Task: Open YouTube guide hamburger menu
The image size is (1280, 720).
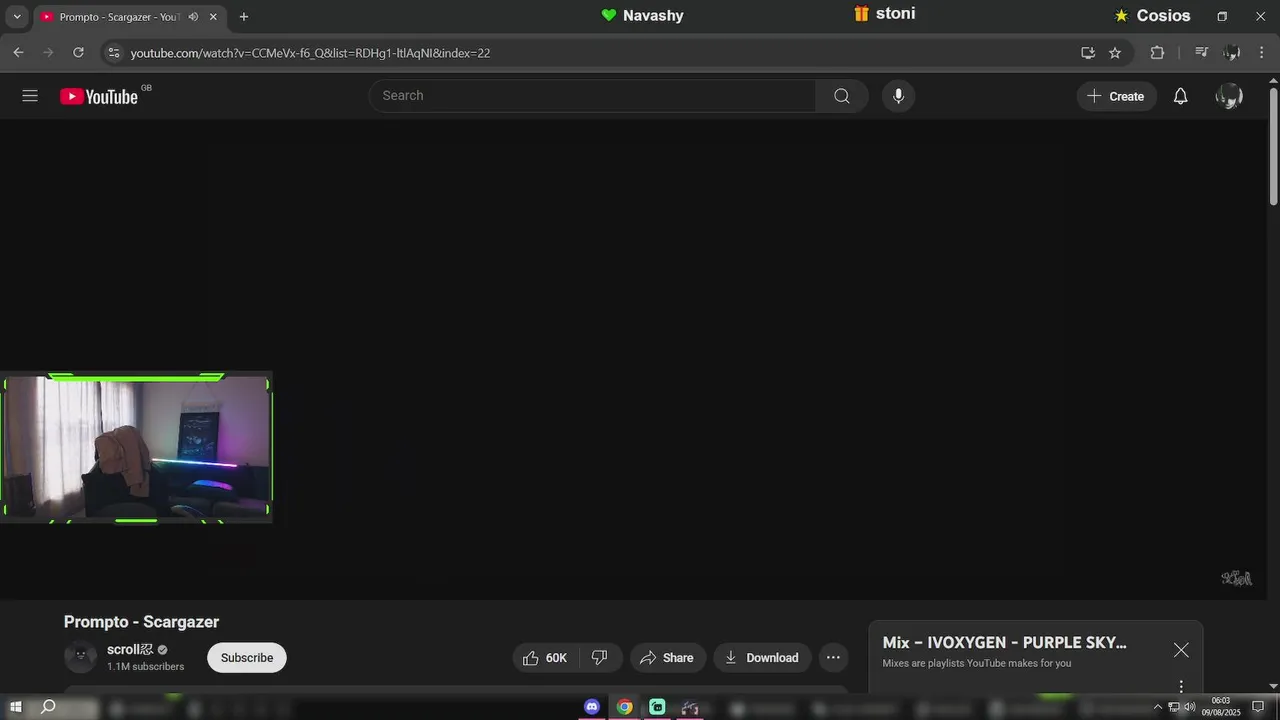Action: (x=30, y=96)
